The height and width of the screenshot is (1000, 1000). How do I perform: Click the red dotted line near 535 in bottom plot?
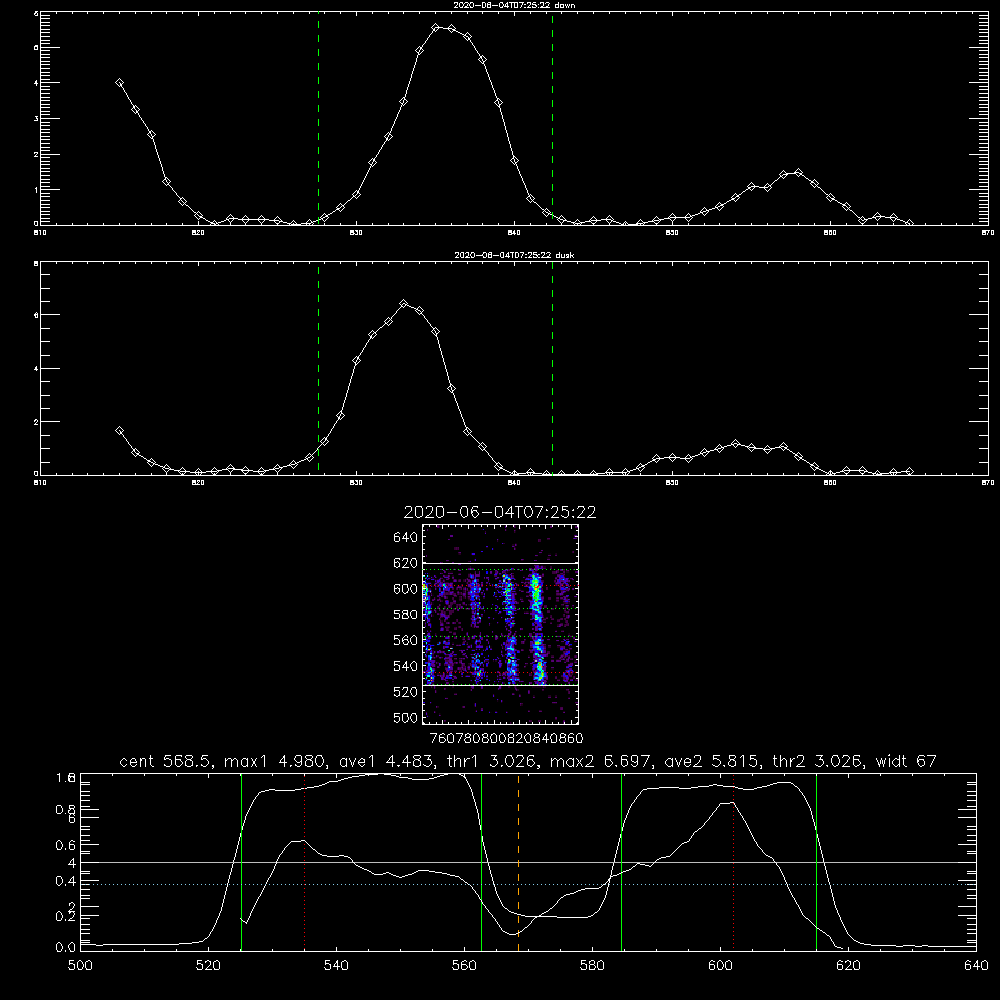point(305,862)
